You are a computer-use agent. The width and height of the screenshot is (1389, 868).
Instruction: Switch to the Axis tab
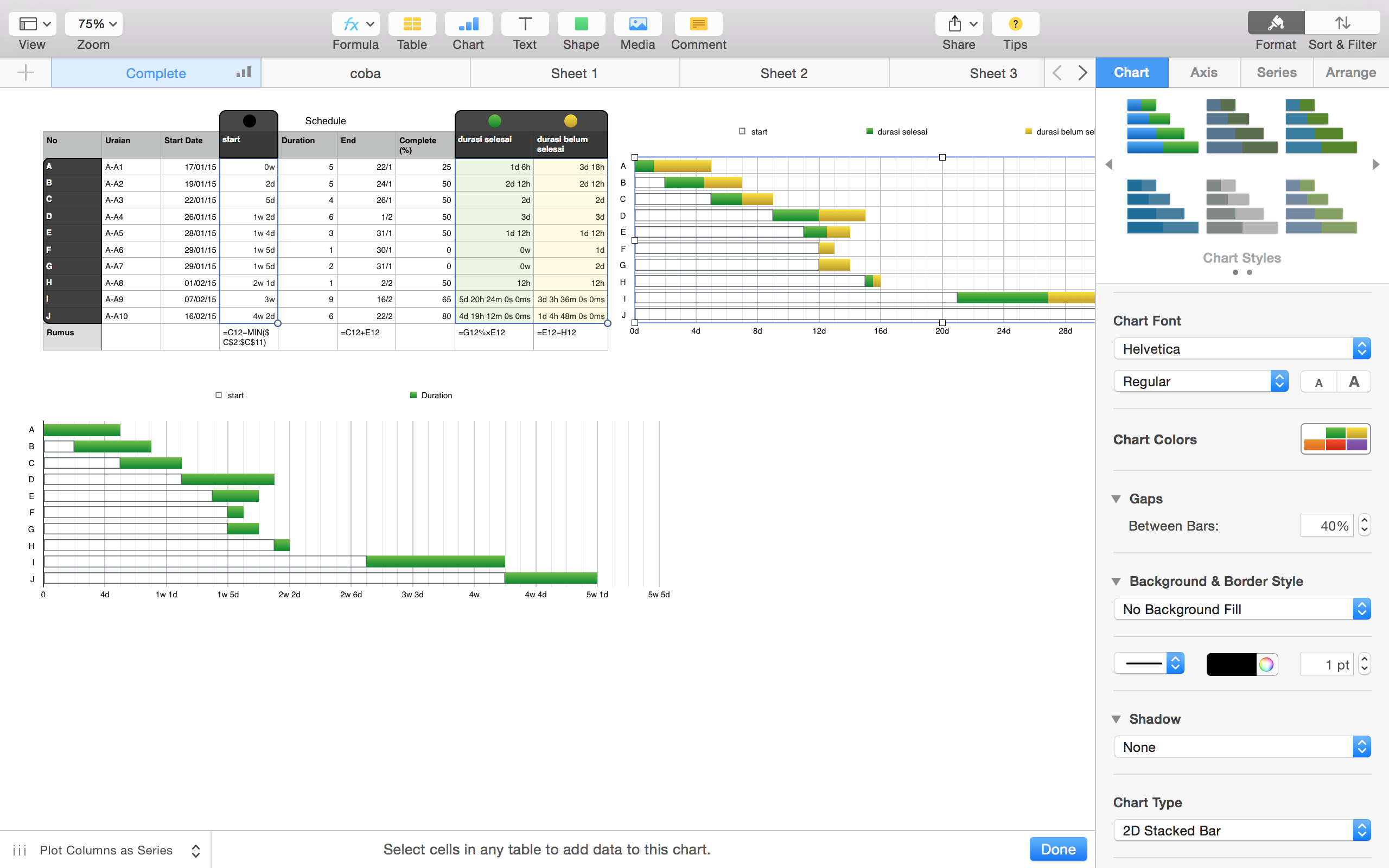tap(1203, 72)
